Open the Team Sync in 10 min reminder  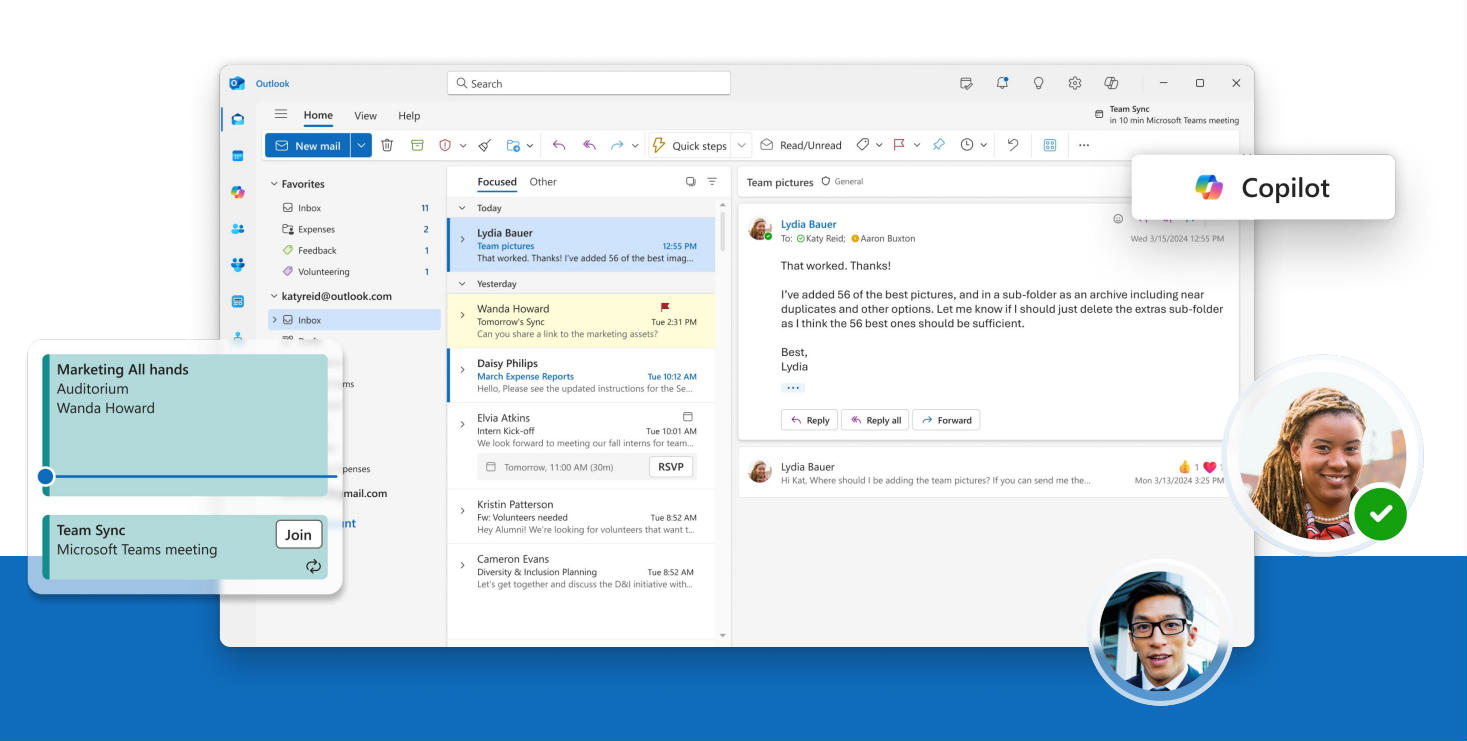point(1167,114)
